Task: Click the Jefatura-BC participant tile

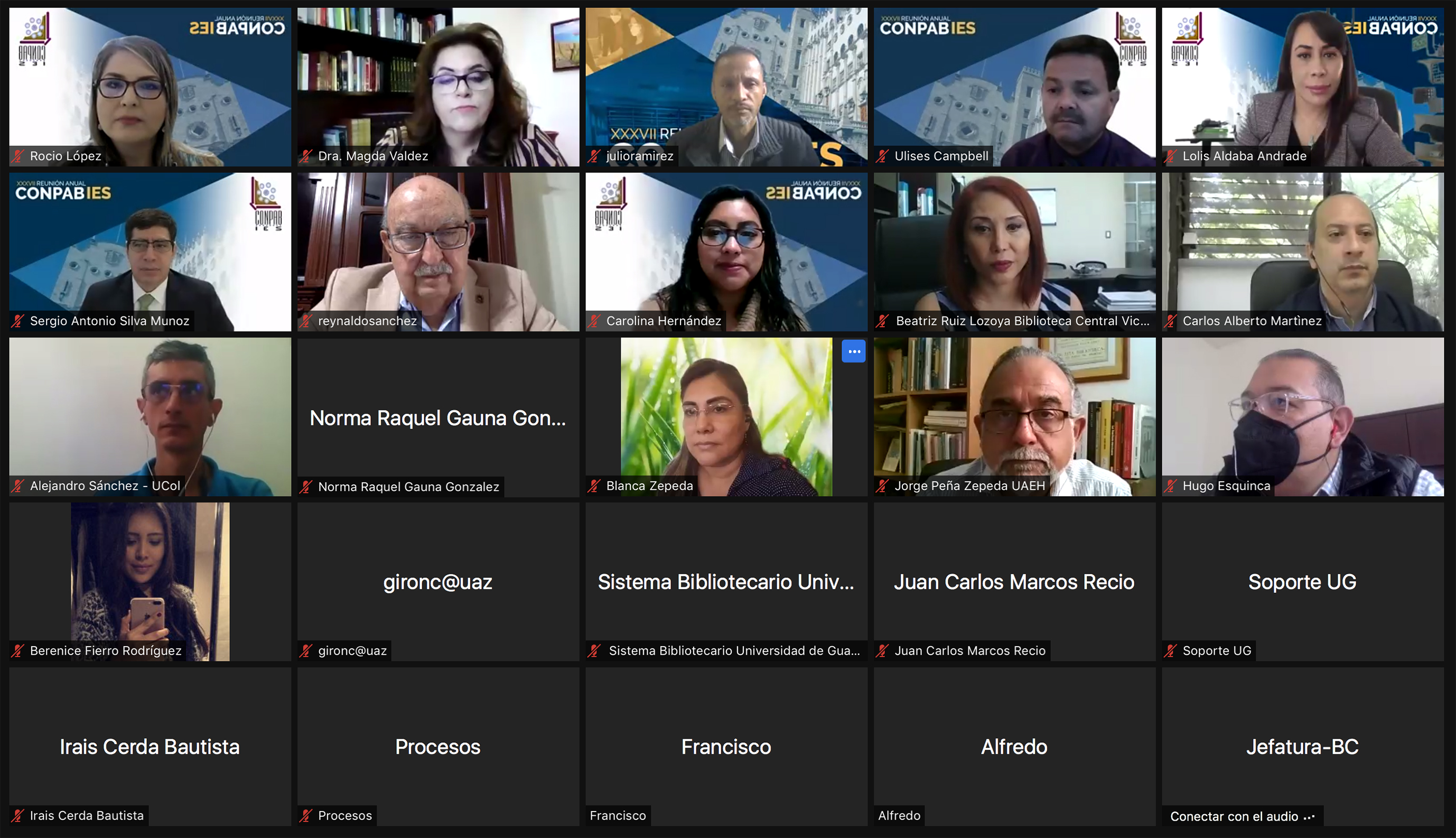Action: tap(1303, 747)
